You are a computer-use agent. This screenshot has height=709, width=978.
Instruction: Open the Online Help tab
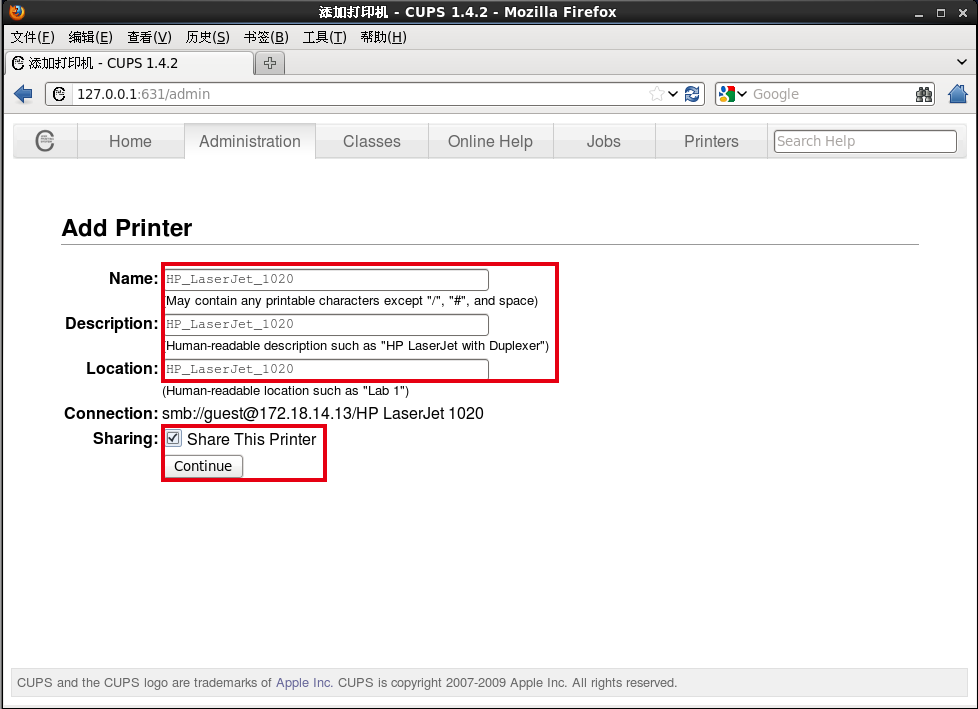click(x=490, y=142)
